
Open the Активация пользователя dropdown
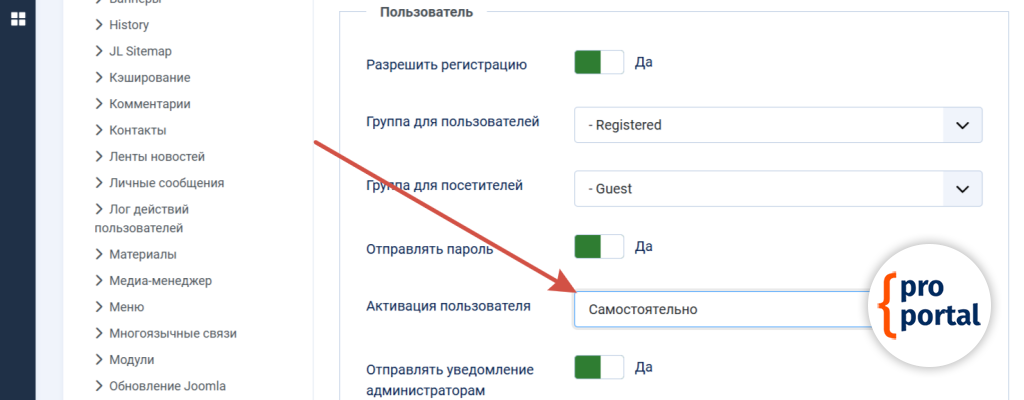click(x=720, y=309)
